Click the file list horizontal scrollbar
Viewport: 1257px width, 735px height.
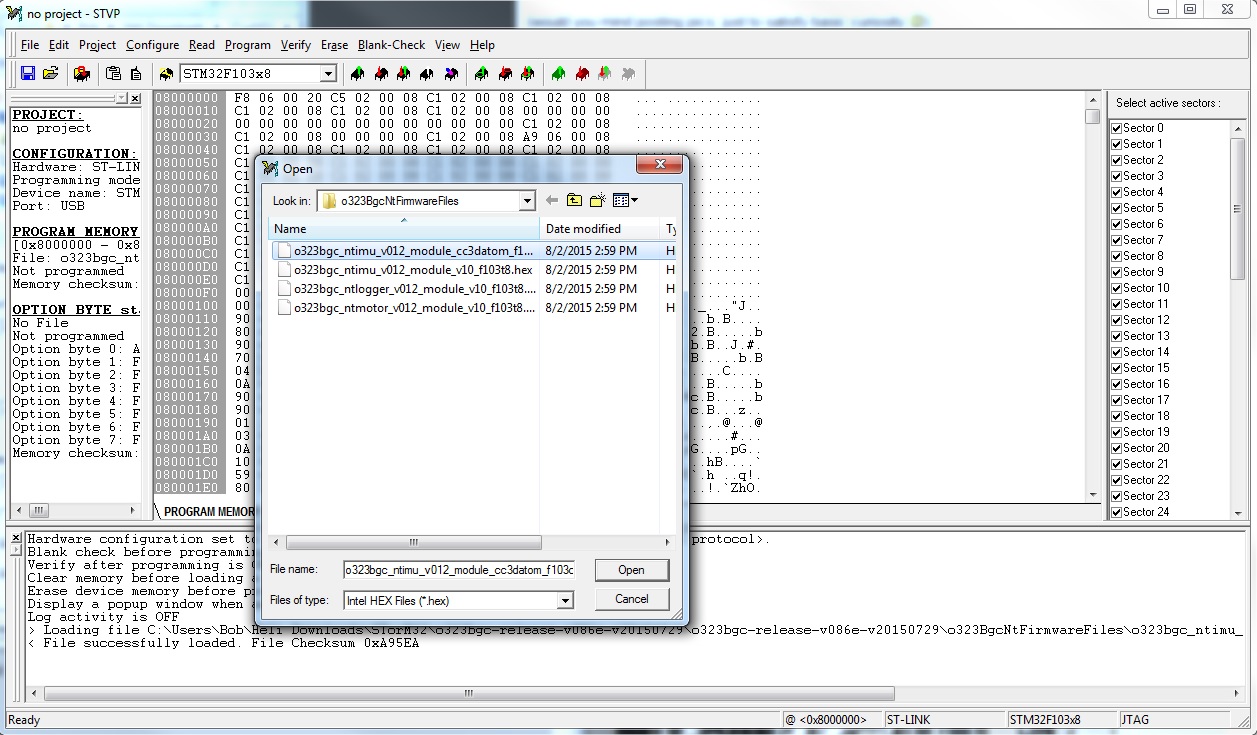click(413, 543)
